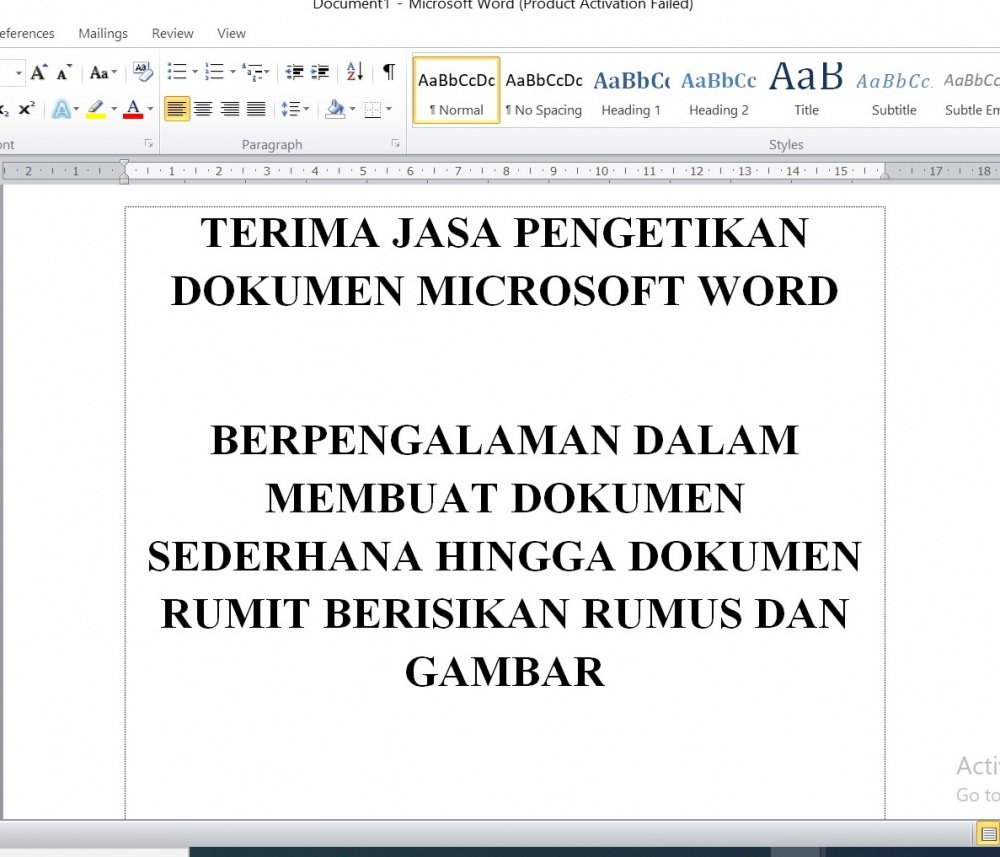
Task: Open the Mailings tab
Action: point(103,33)
